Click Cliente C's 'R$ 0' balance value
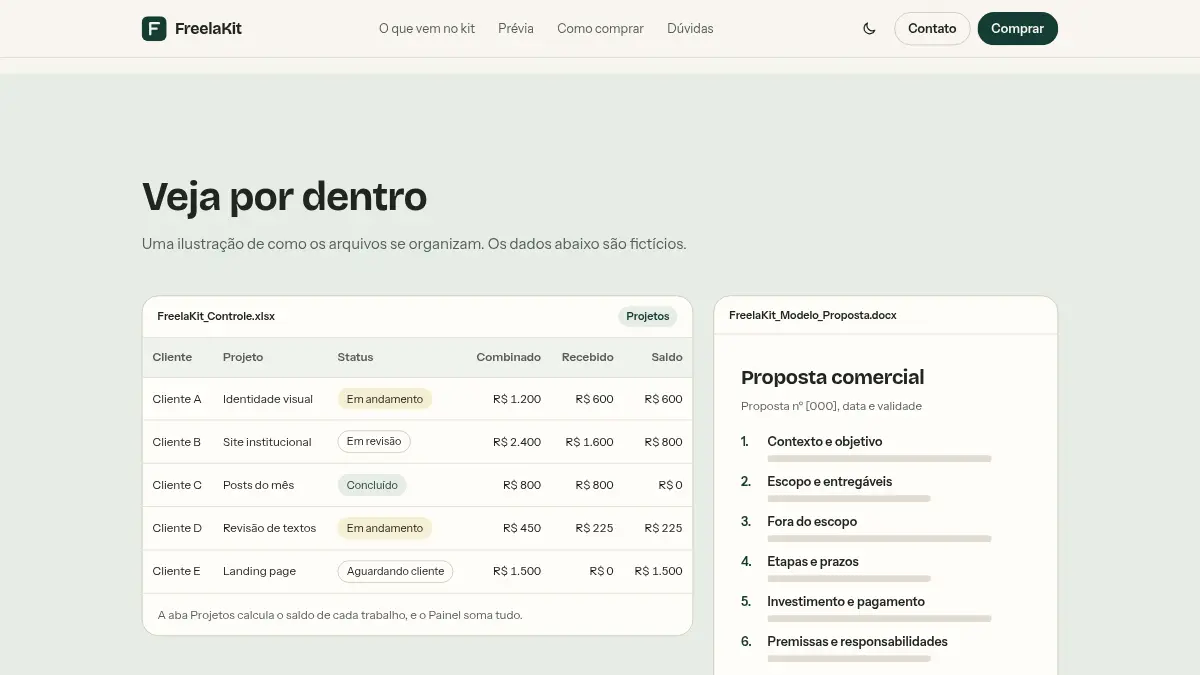1200x675 pixels. click(x=671, y=485)
